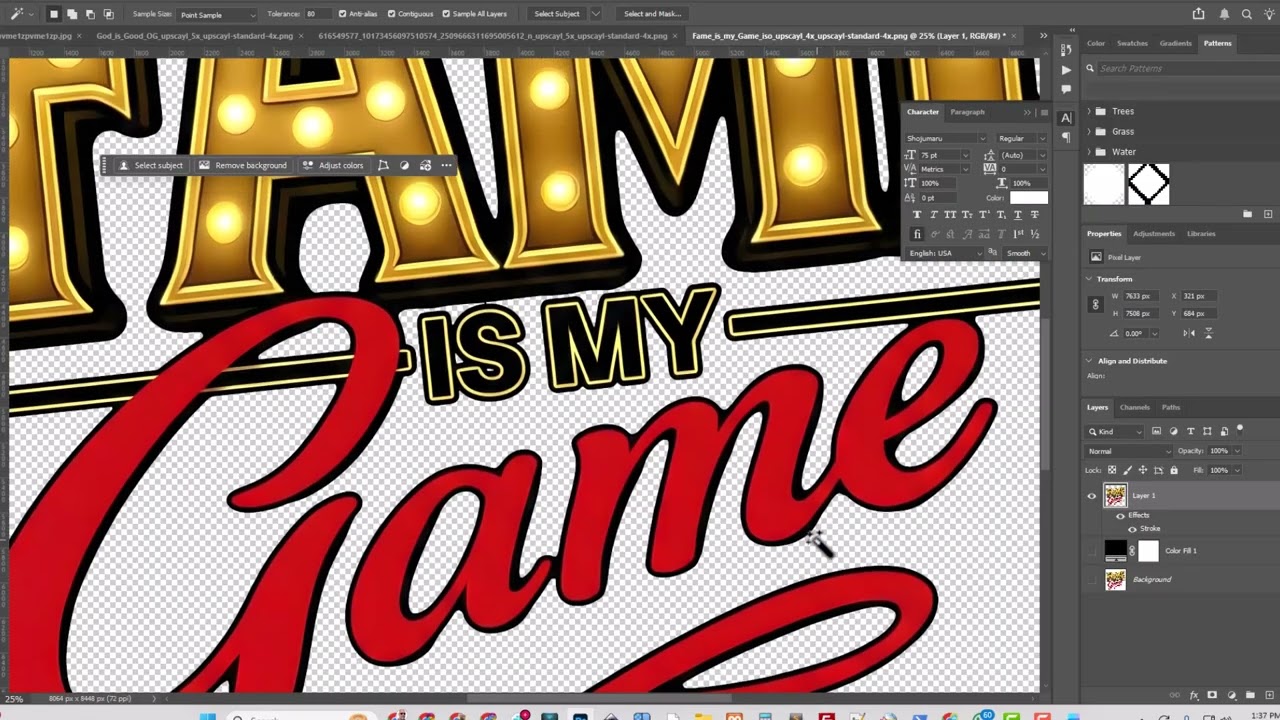1280x720 pixels.
Task: Open notifications bell icon
Action: [1224, 14]
